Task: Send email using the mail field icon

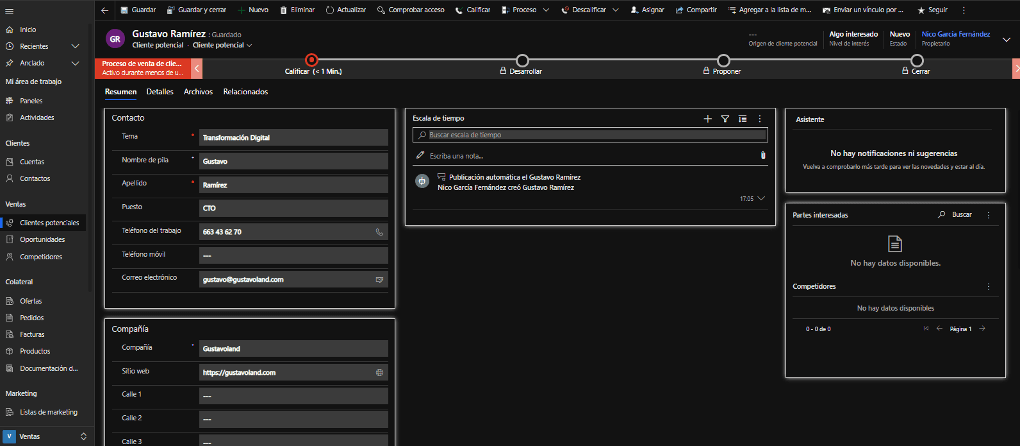Action: 379,280
